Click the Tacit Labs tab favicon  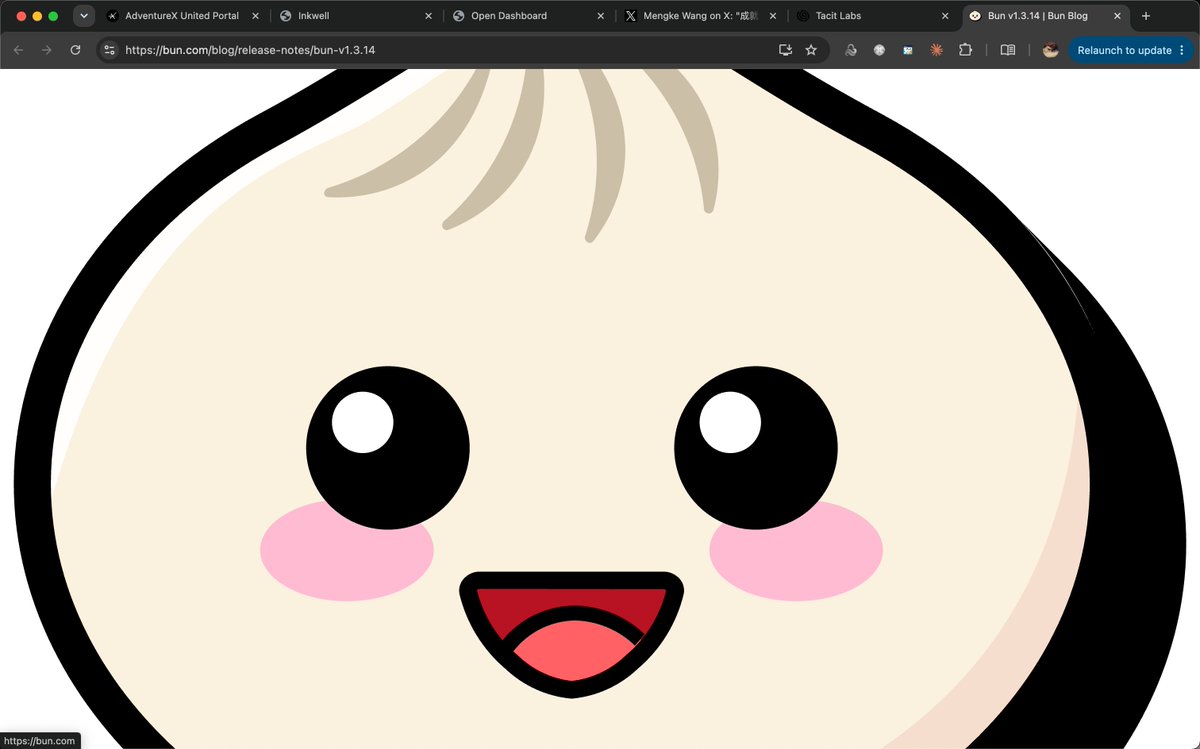[x=802, y=16]
